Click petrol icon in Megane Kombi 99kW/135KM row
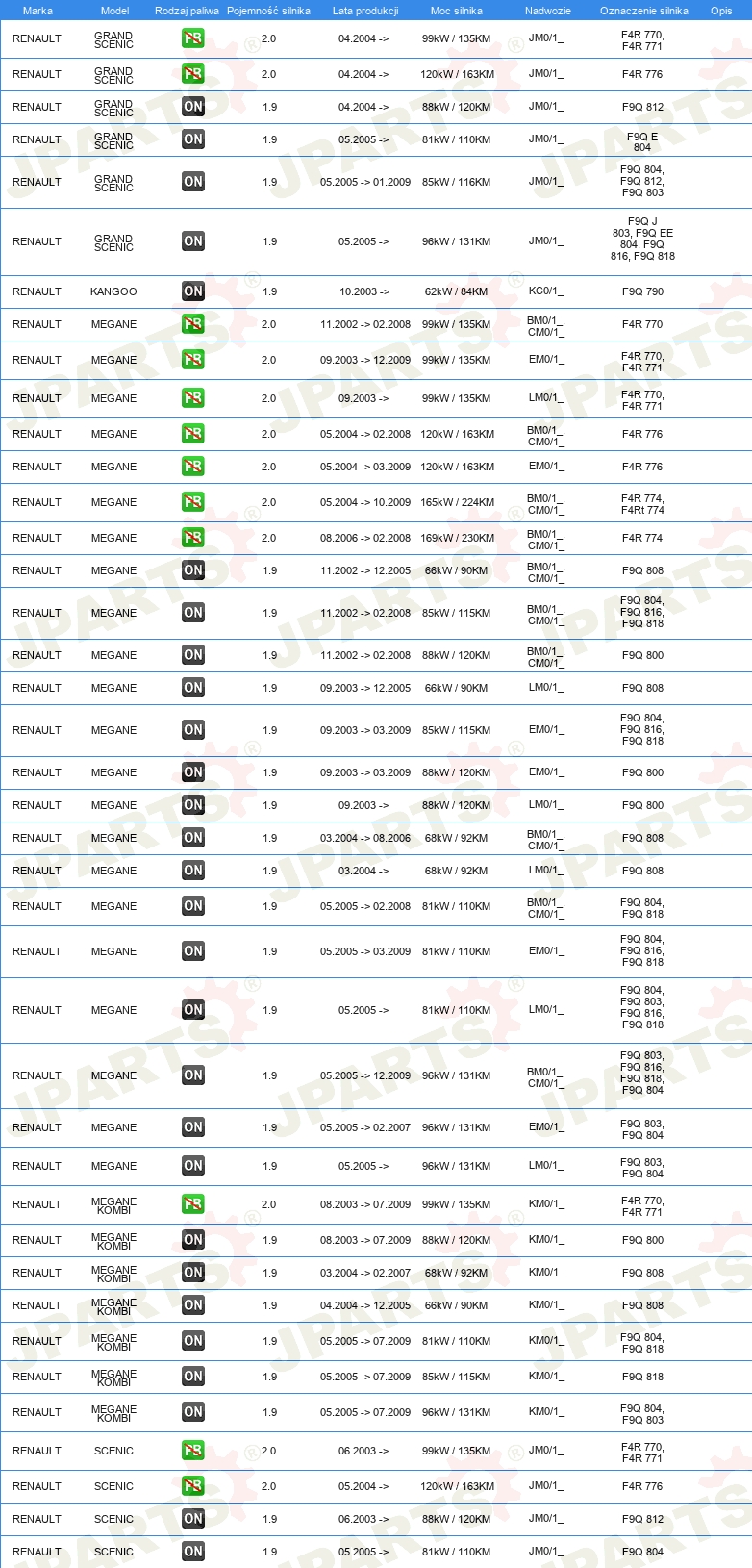The height and width of the screenshot is (1568, 752). click(x=193, y=1204)
